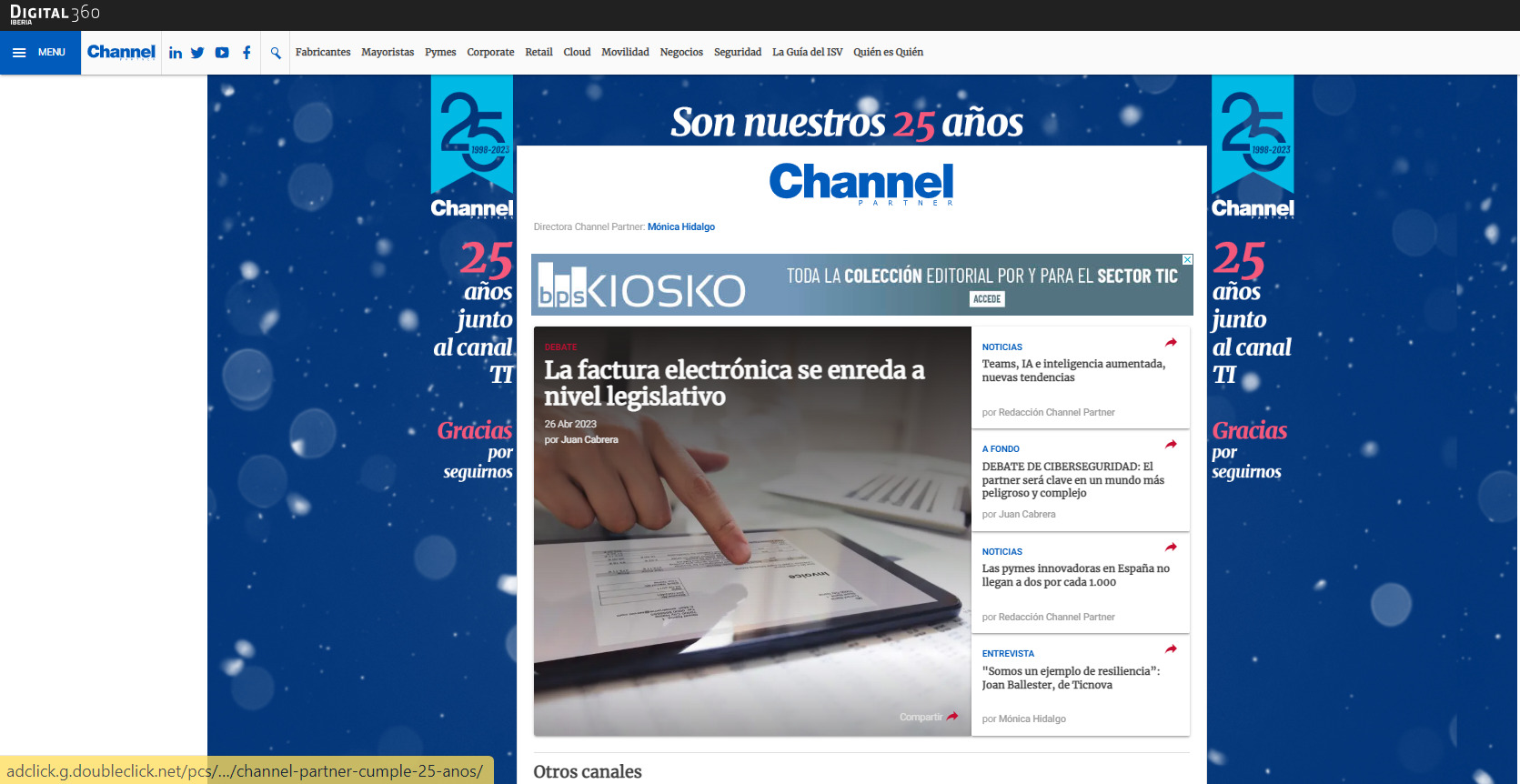The width and height of the screenshot is (1520, 784).
Task: Click Son nuestros 25 años headline banner
Action: (x=847, y=123)
